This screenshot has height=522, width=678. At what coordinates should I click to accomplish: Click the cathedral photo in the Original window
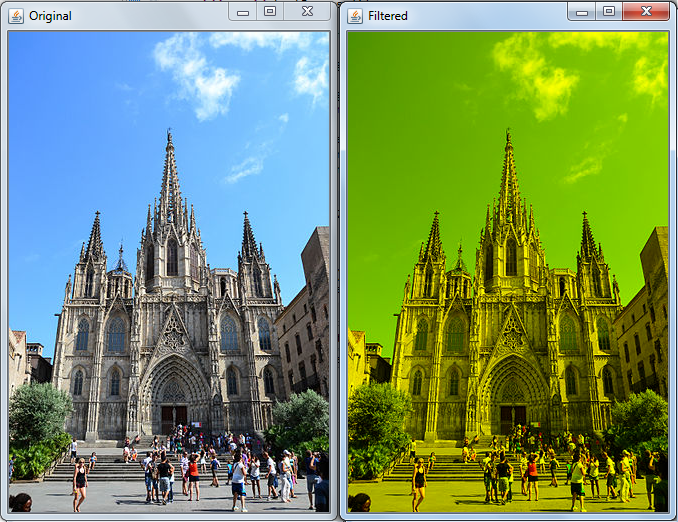169,272
